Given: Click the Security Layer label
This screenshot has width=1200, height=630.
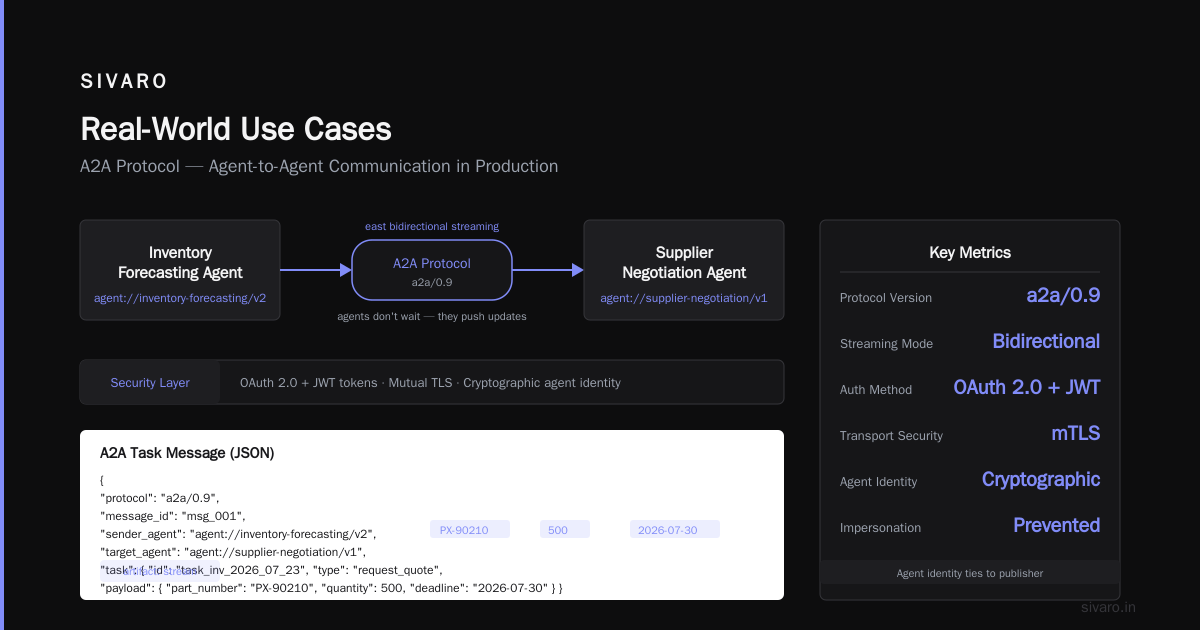Looking at the screenshot, I should [x=150, y=382].
